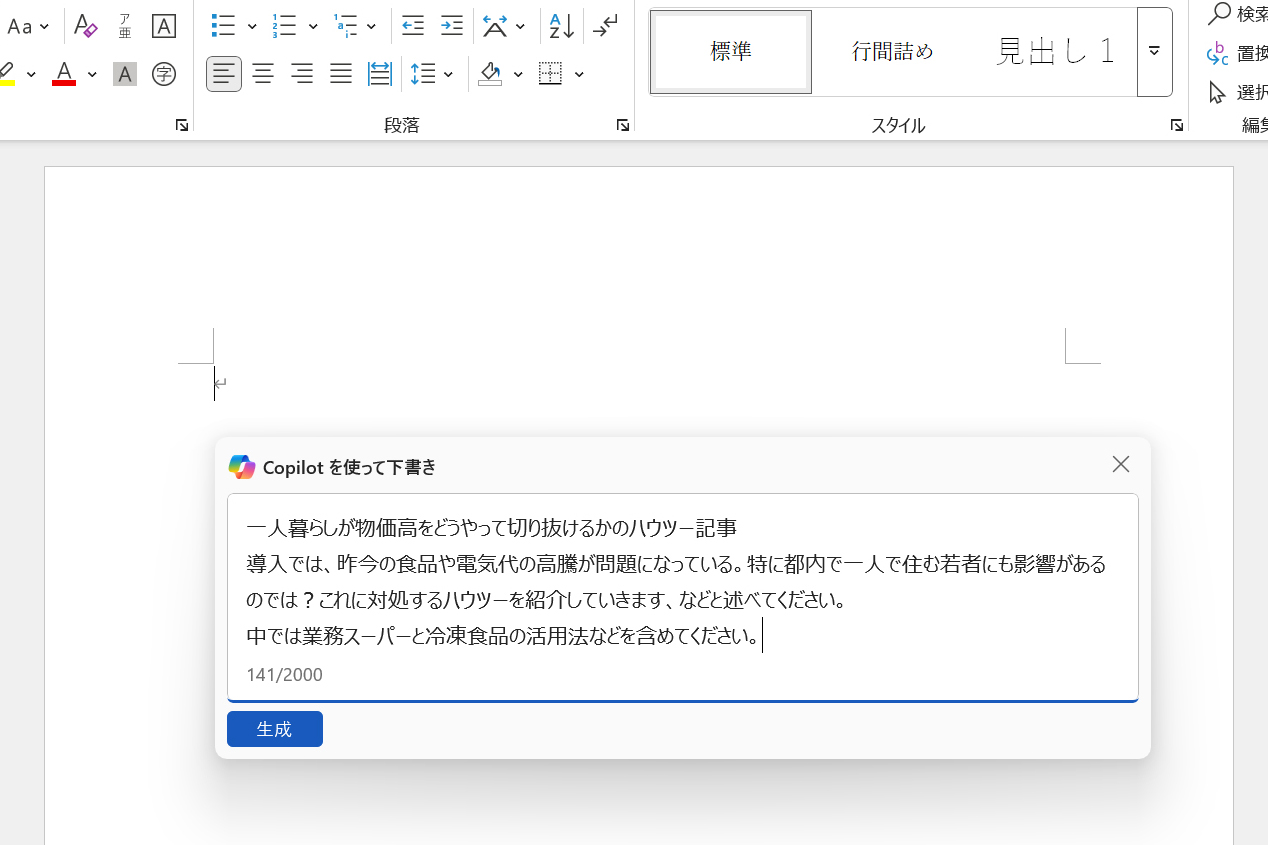Apply the 見出し 1 heading style
The width and height of the screenshot is (1268, 845).
click(x=1055, y=52)
